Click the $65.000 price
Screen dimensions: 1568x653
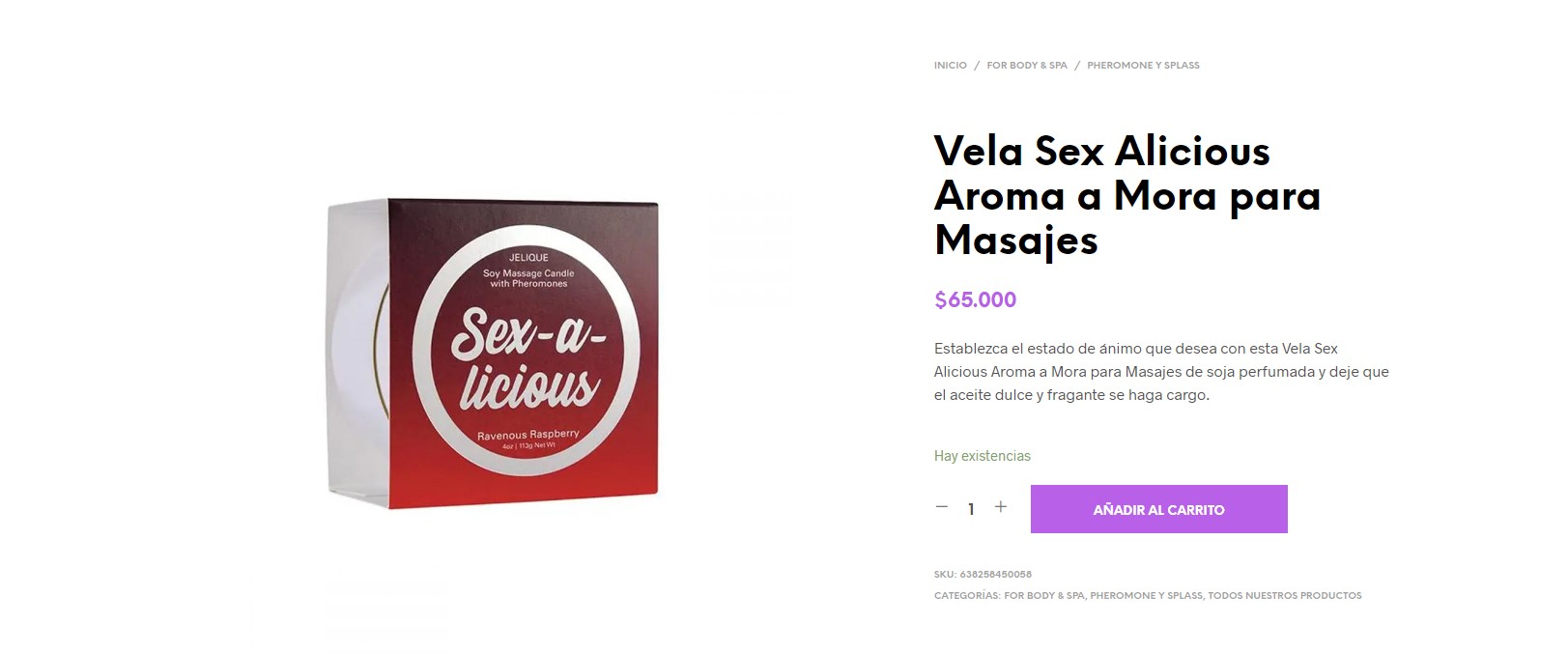pyautogui.click(x=976, y=300)
